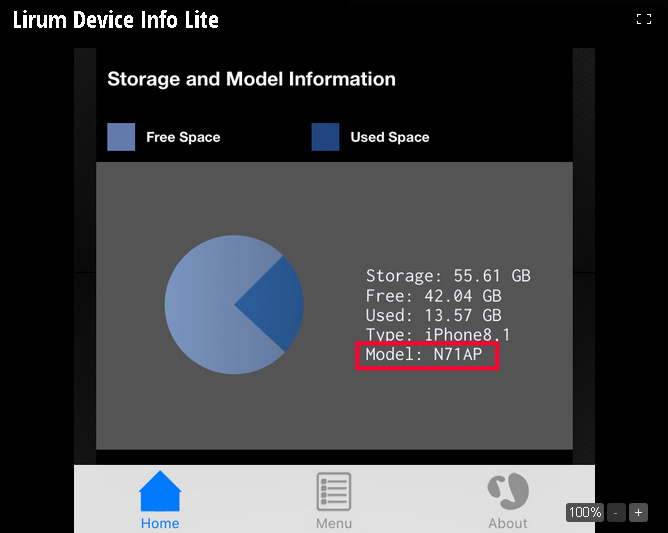Screen dimensions: 668x533
Task: Select the Home tab label
Action: (x=160, y=523)
